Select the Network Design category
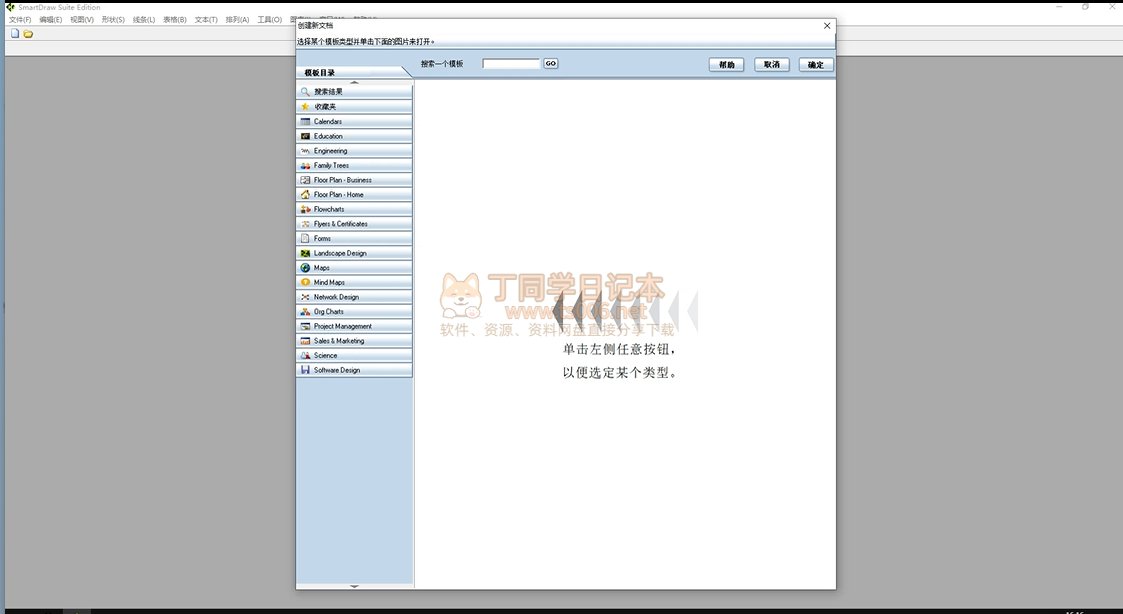The image size is (1123, 614). [x=355, y=297]
